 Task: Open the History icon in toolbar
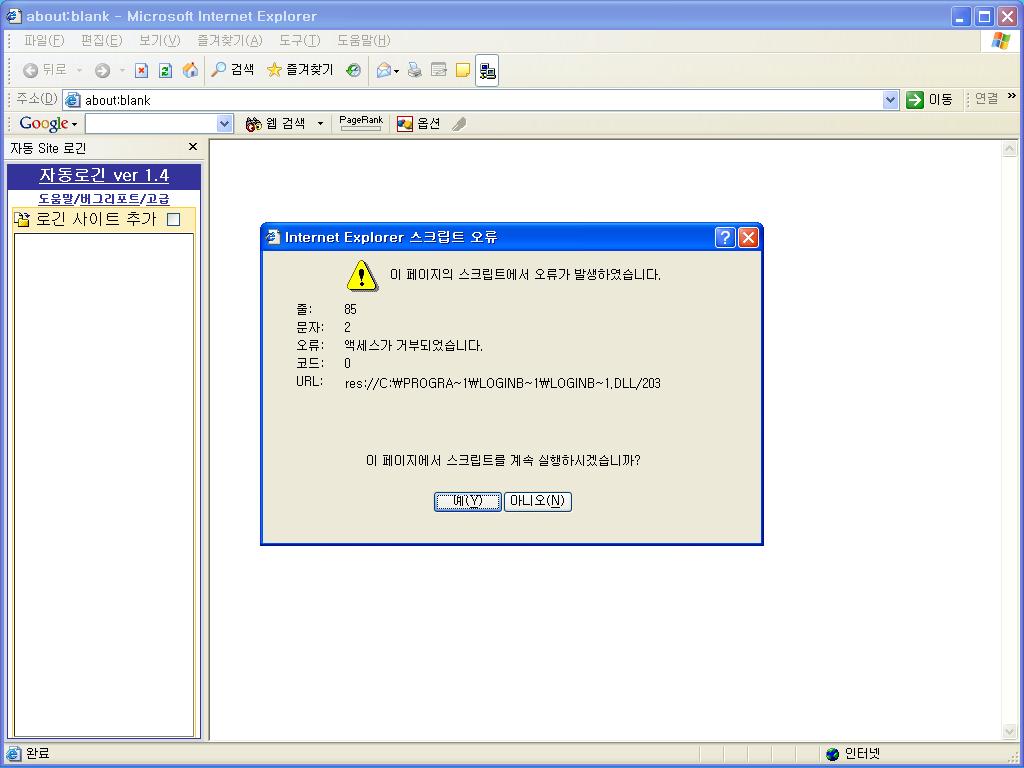pos(353,70)
